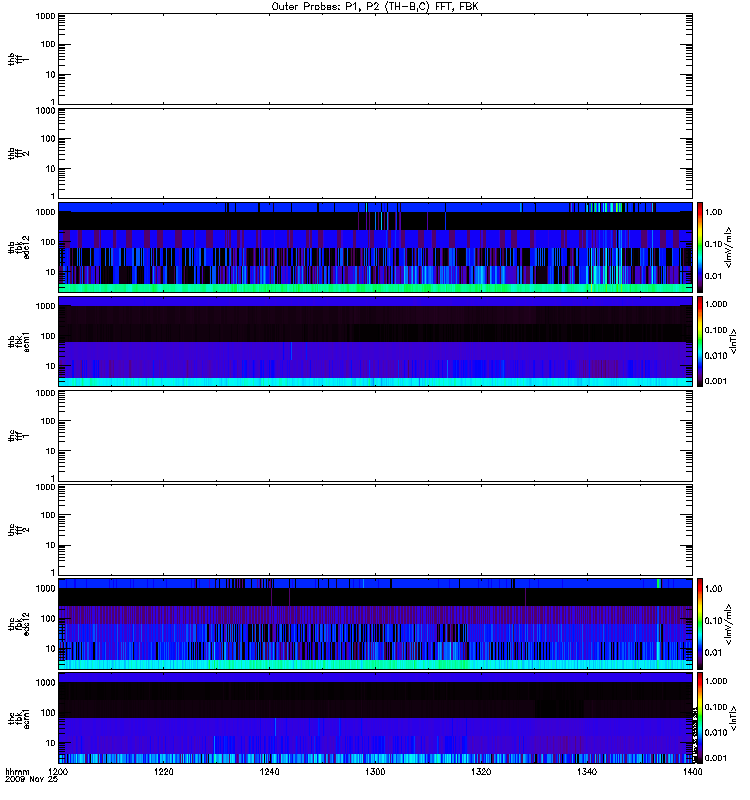The image size is (750, 800).
Task: Click the "1" tick of thc fff 1 panel
Action: (x=53, y=478)
